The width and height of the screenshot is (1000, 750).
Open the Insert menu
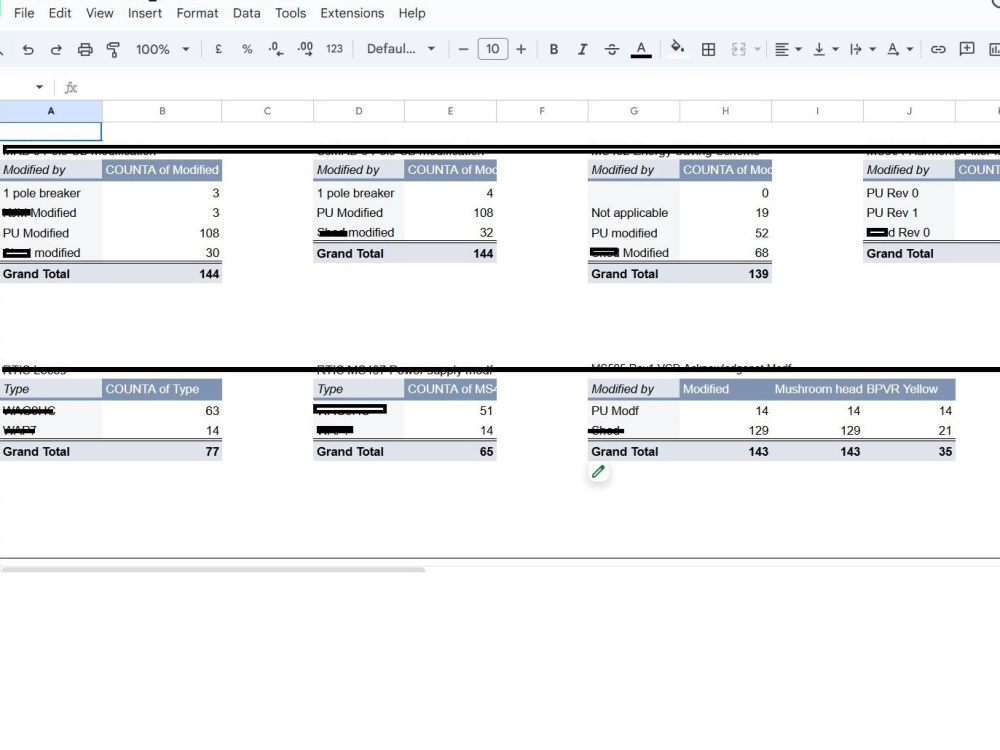pyautogui.click(x=145, y=13)
